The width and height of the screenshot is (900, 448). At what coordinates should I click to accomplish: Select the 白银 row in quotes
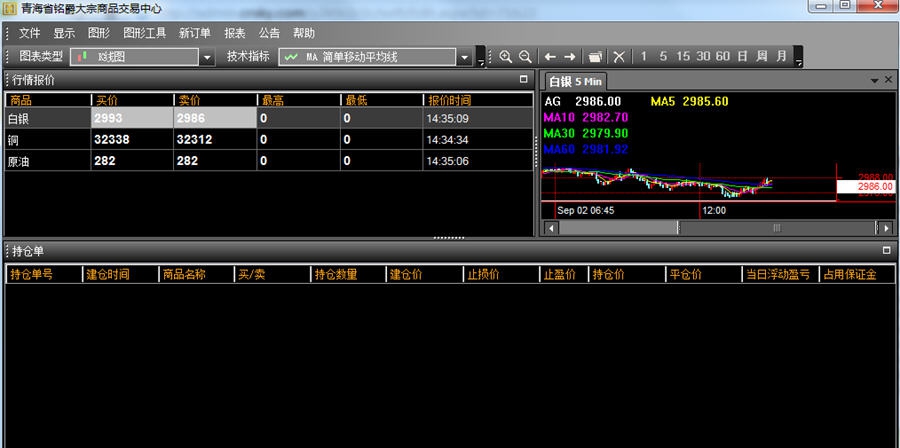click(269, 118)
